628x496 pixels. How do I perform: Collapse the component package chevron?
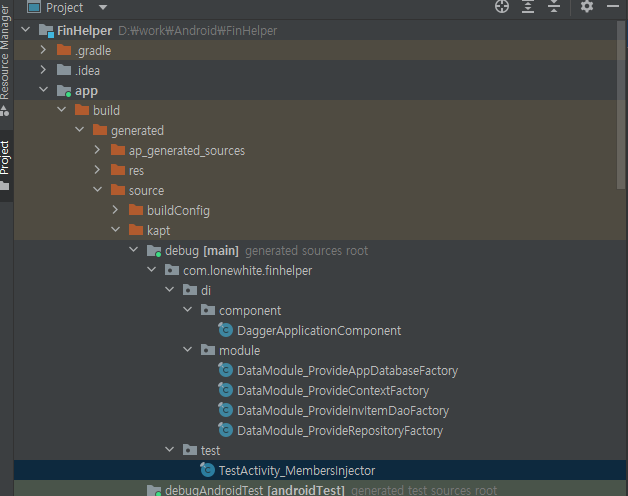[x=187, y=309]
